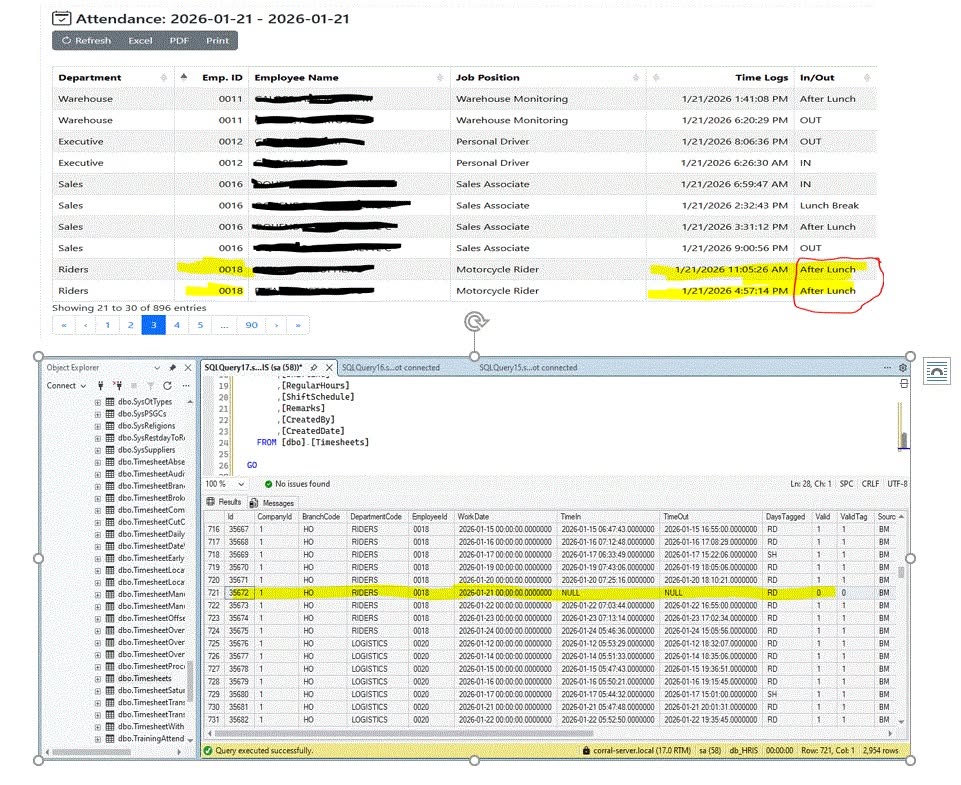Export attendance with the PDF button
This screenshot has height=785, width=961.
click(179, 40)
